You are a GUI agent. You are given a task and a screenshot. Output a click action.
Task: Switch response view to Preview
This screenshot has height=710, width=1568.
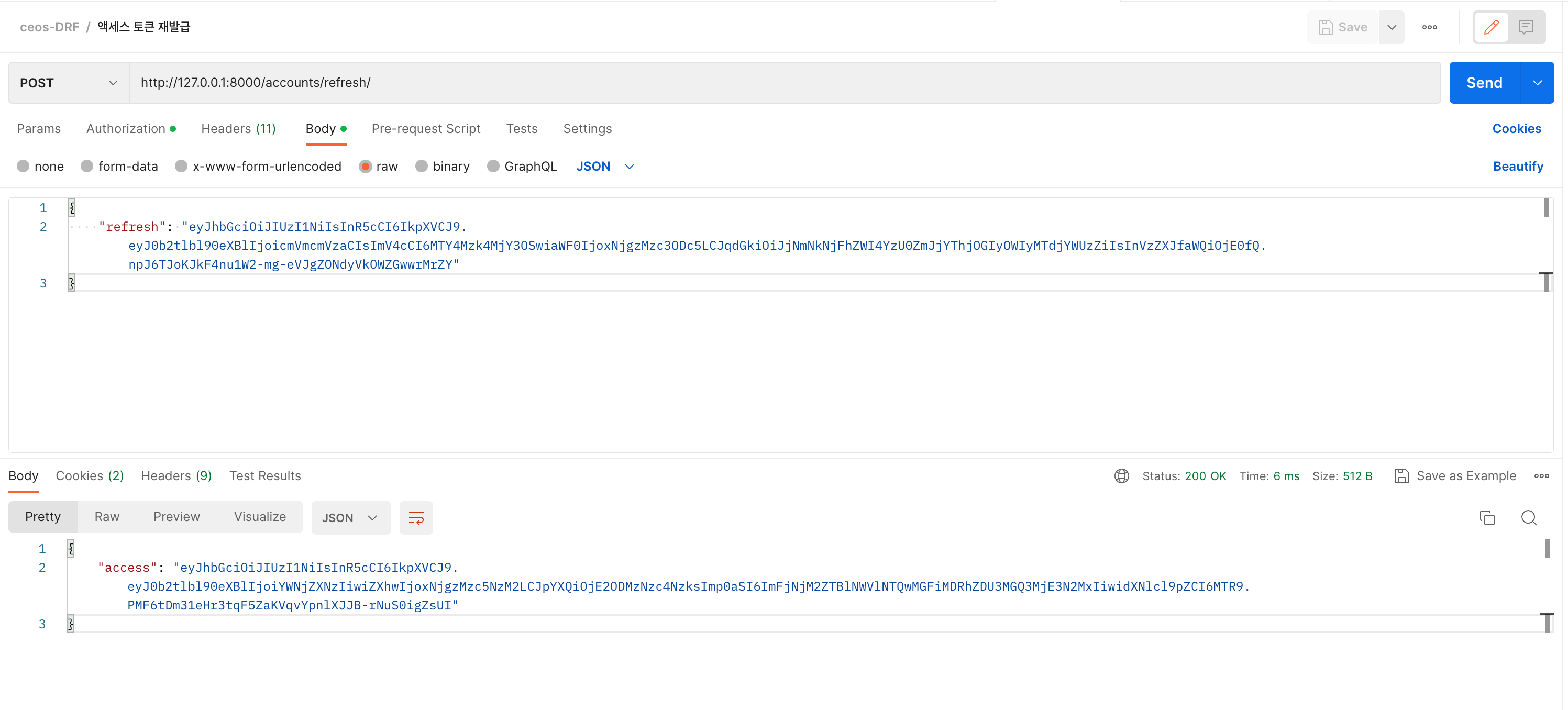176,516
